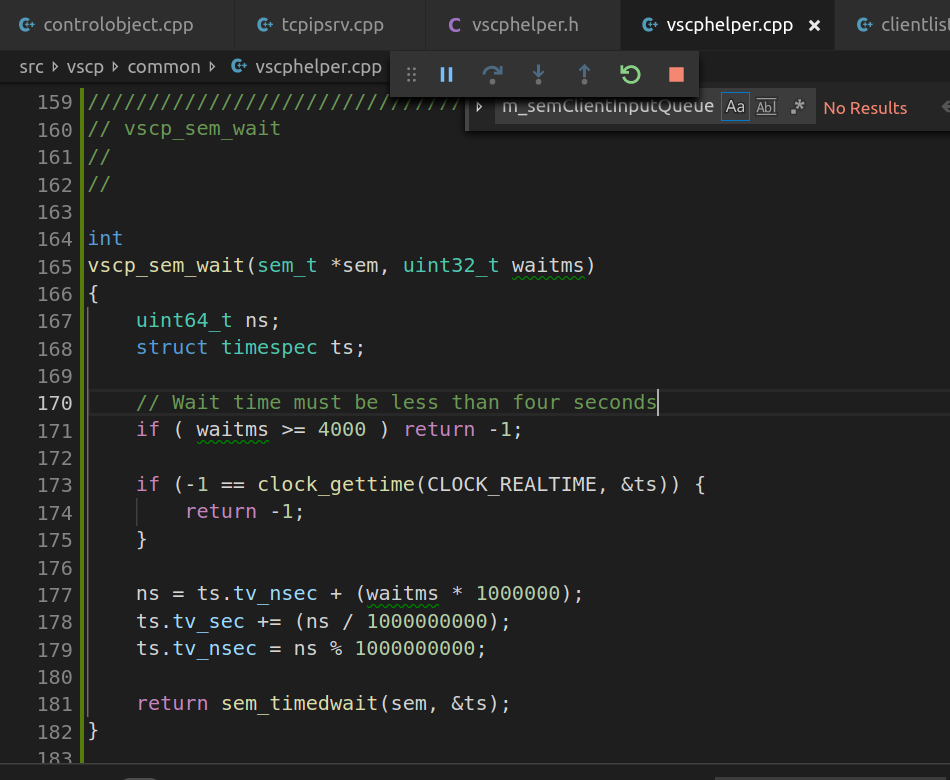Open the common breadcrumb folder

[164, 67]
